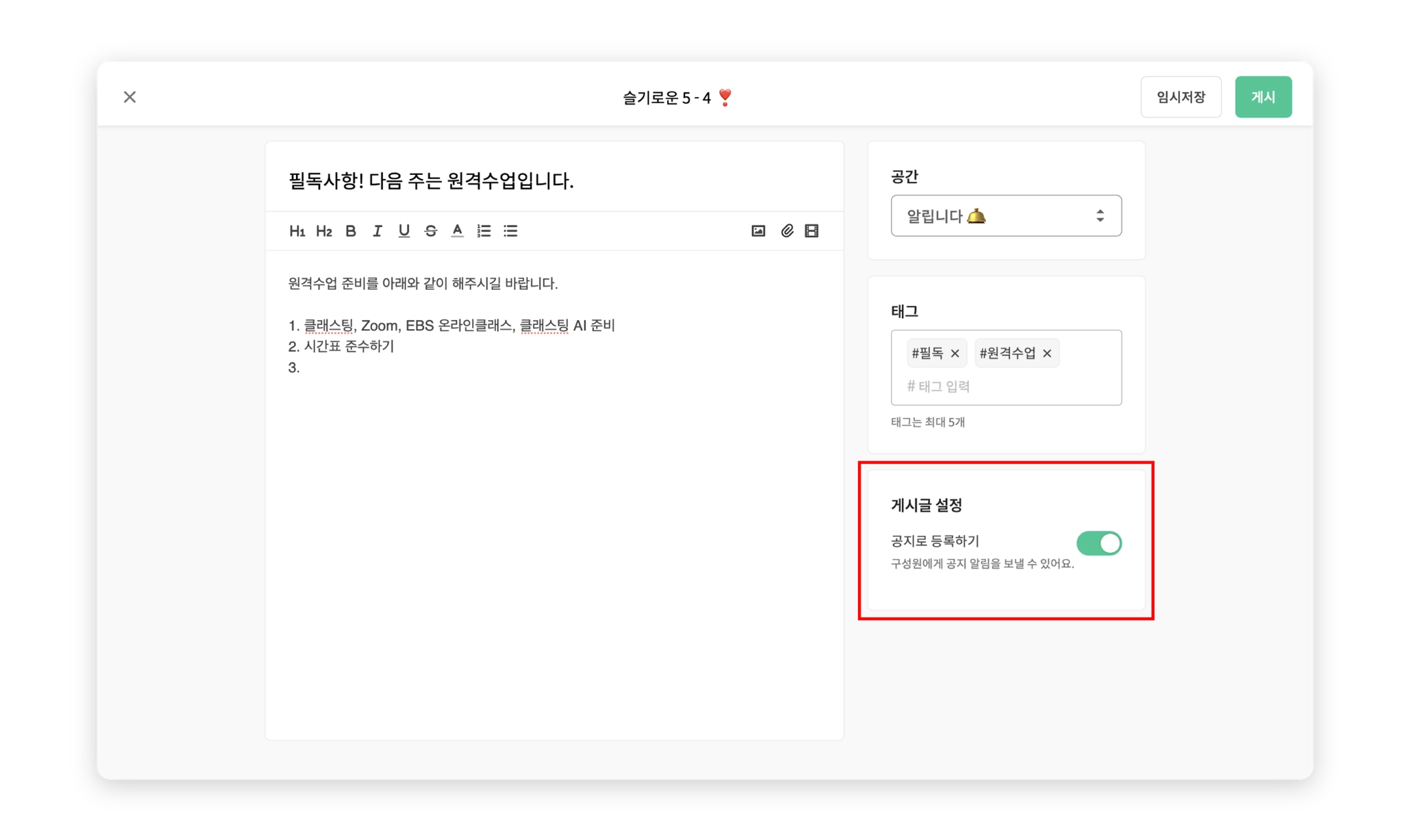Insert a numbered list

[x=484, y=231]
